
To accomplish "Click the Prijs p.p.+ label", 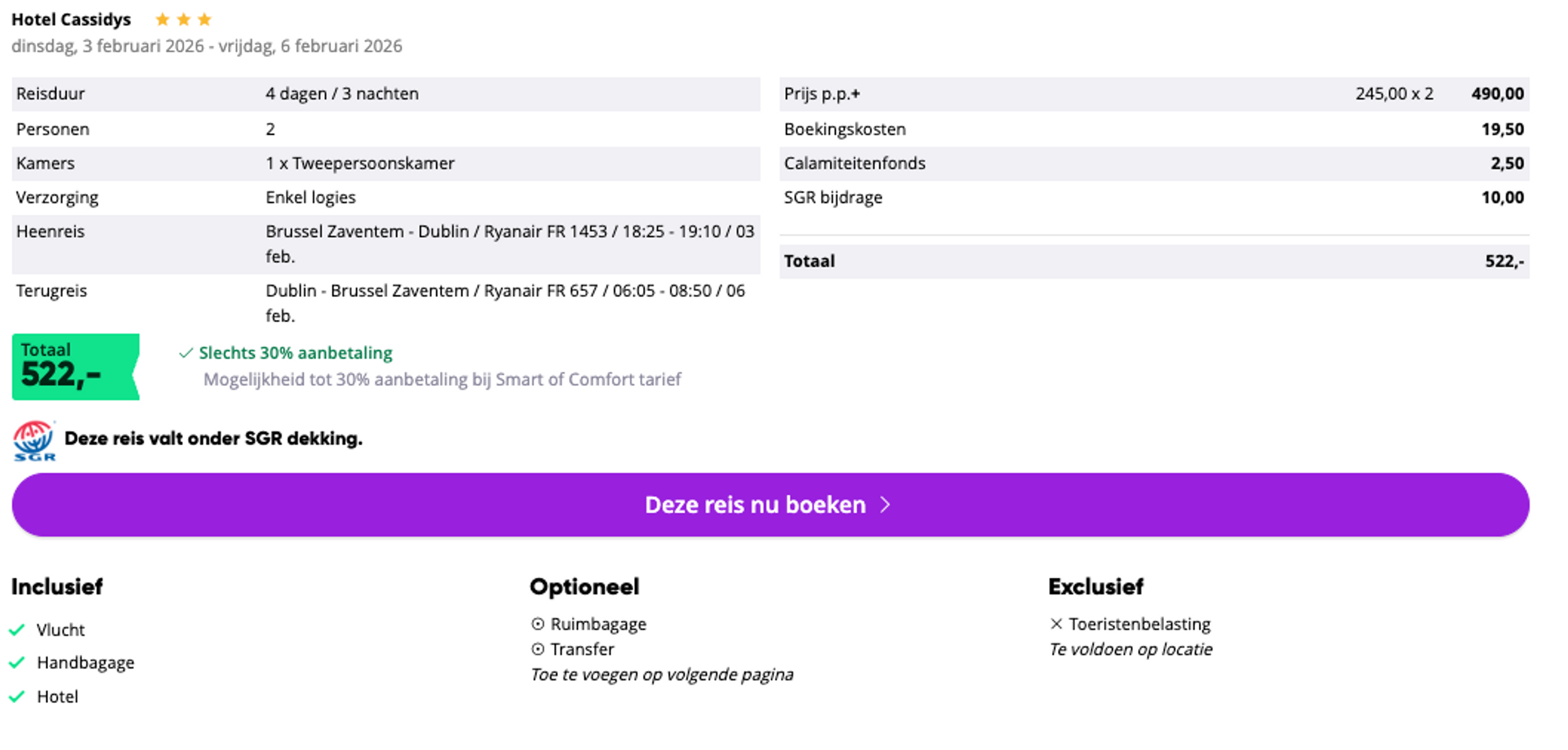I will point(822,94).
